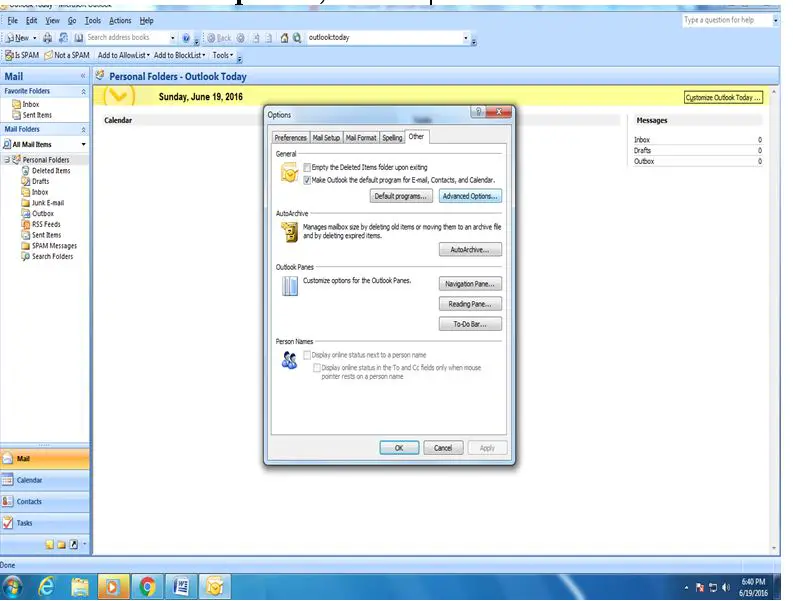Open the Go menu
The height and width of the screenshot is (601, 793).
click(x=72, y=21)
